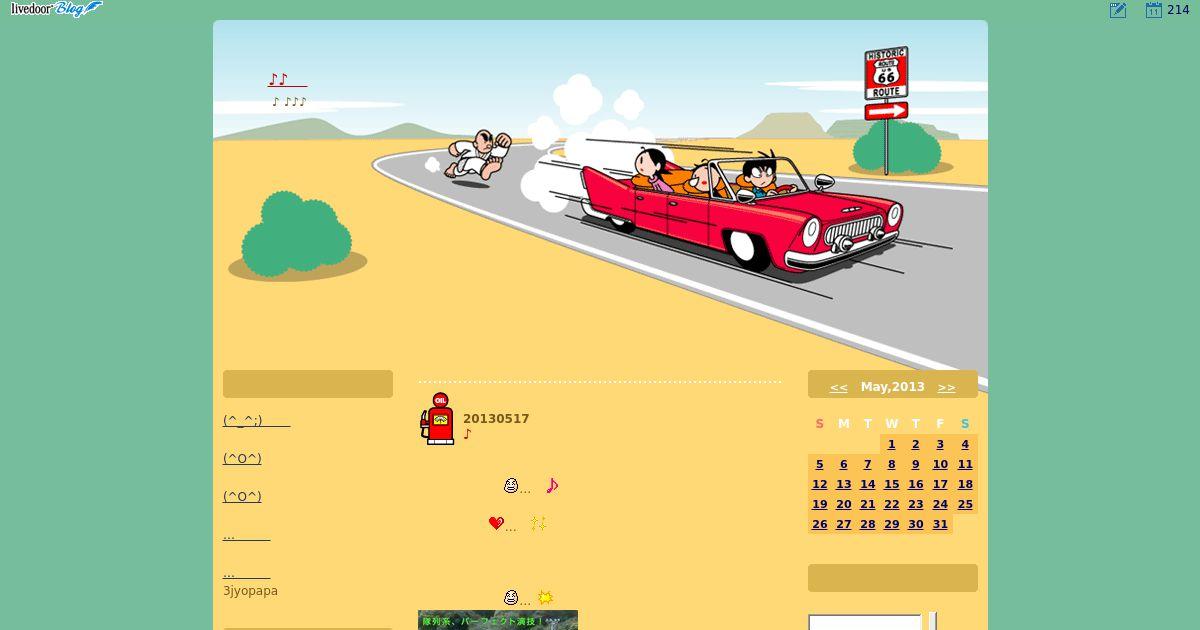Select May 26 in the calendar
The height and width of the screenshot is (630, 1200).
click(x=819, y=524)
